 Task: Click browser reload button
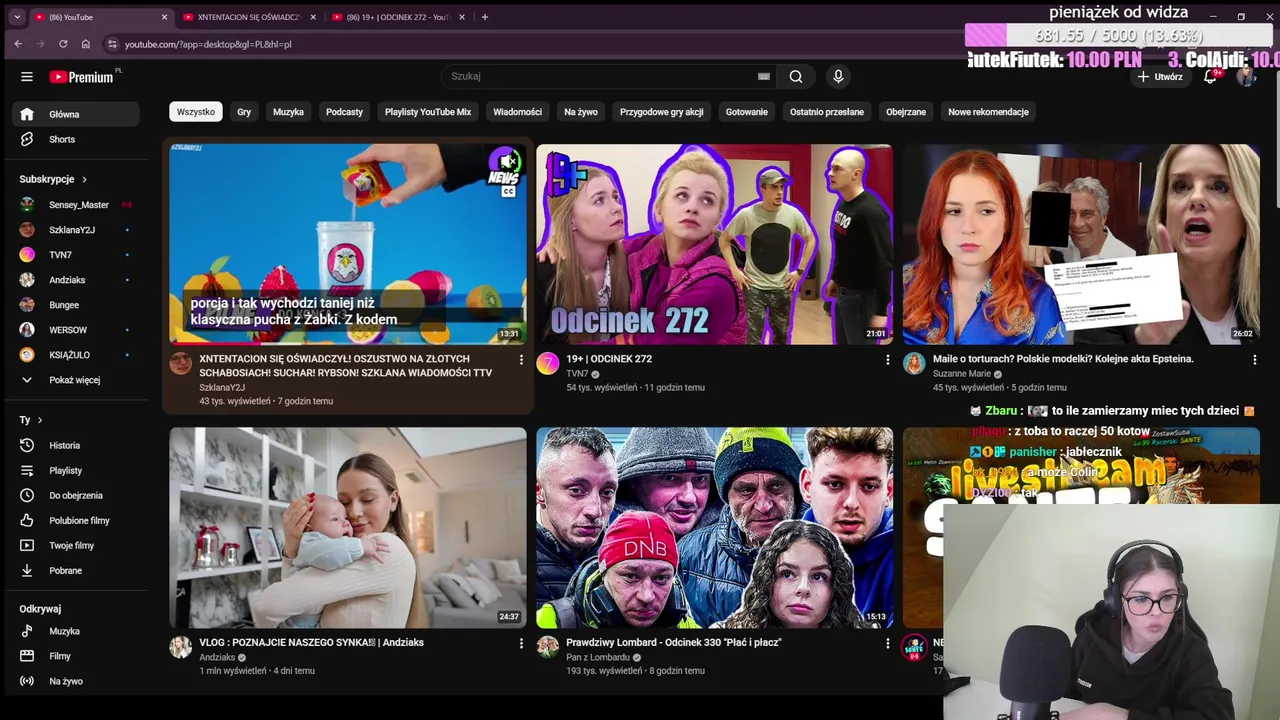click(63, 44)
